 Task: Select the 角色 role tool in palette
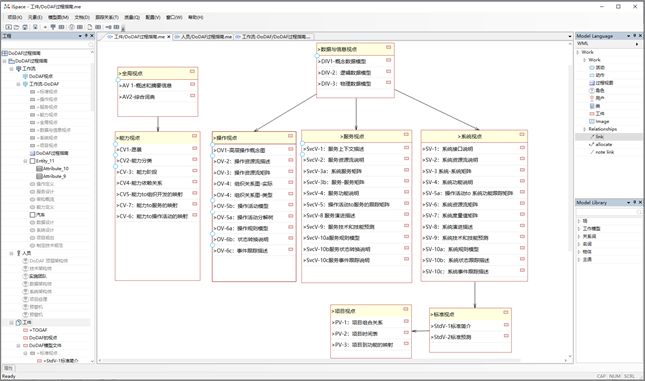597,91
